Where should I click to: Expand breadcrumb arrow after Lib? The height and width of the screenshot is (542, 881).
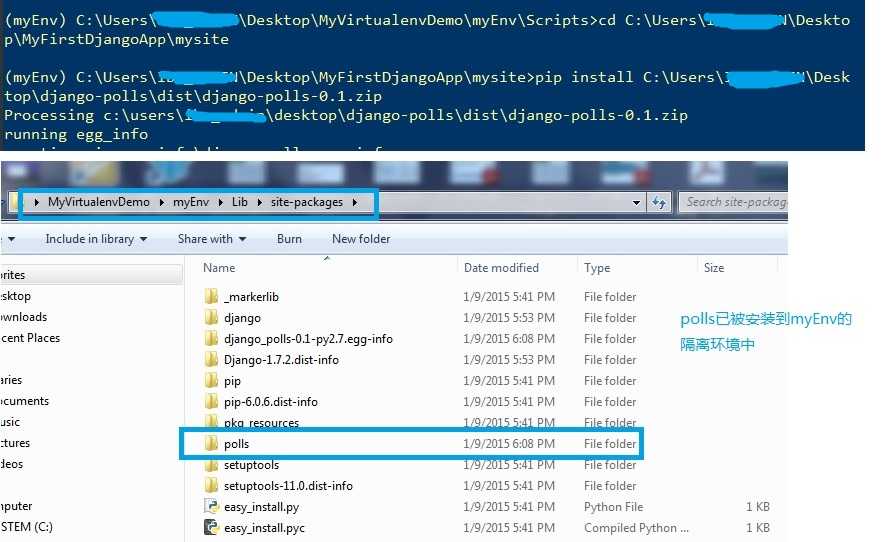point(260,202)
